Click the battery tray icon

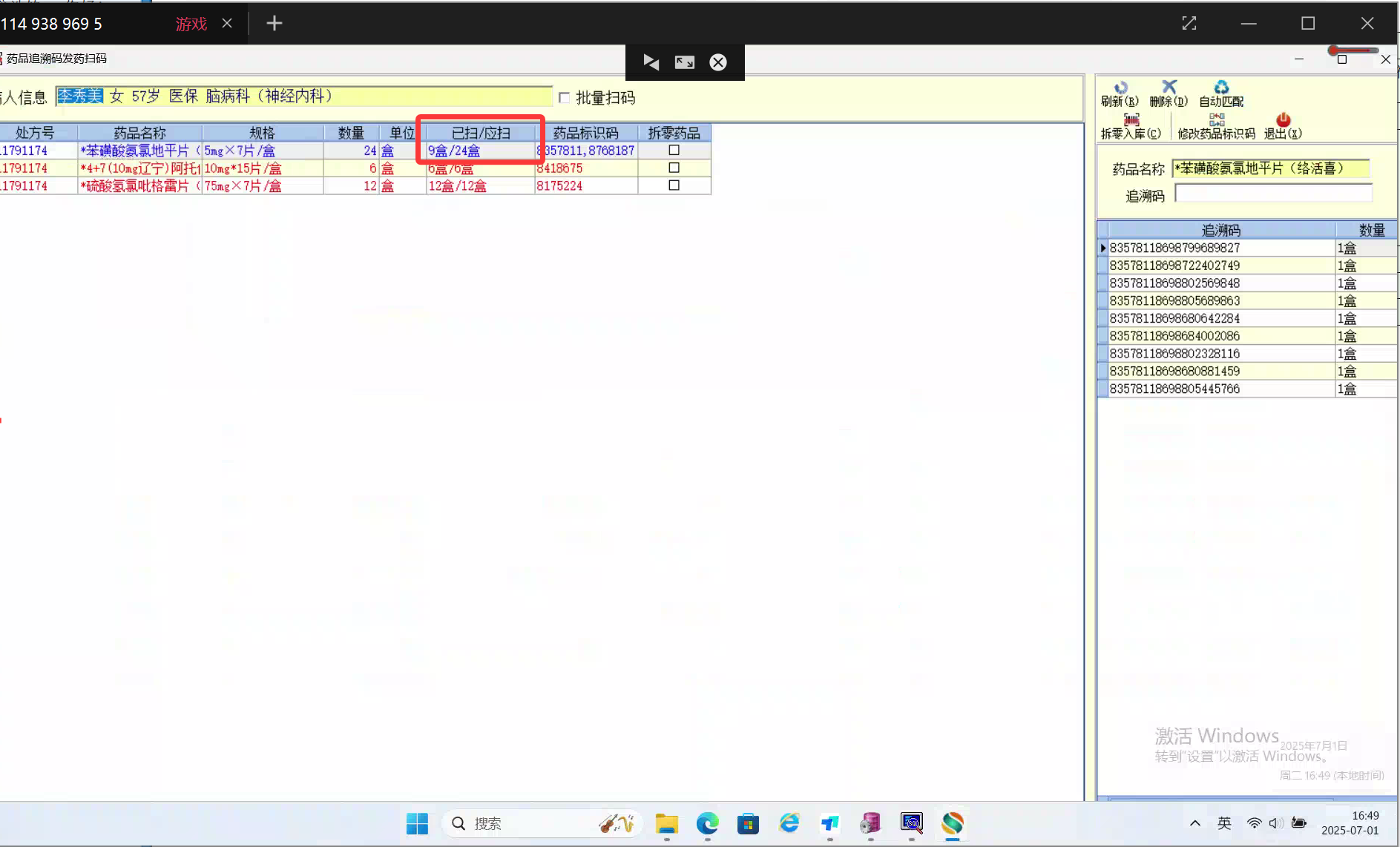[x=1299, y=823]
